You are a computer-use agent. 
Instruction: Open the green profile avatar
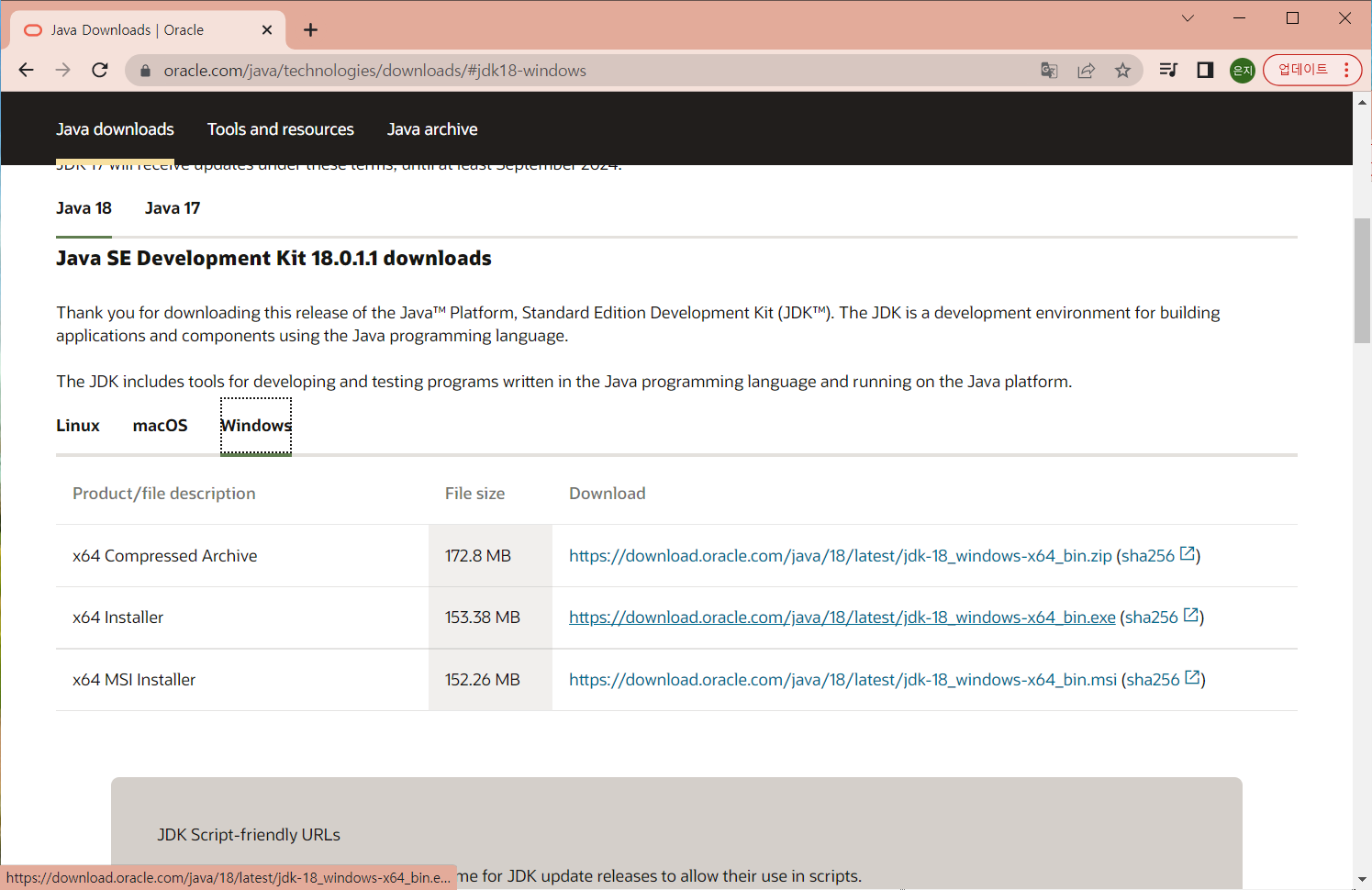pos(1243,71)
